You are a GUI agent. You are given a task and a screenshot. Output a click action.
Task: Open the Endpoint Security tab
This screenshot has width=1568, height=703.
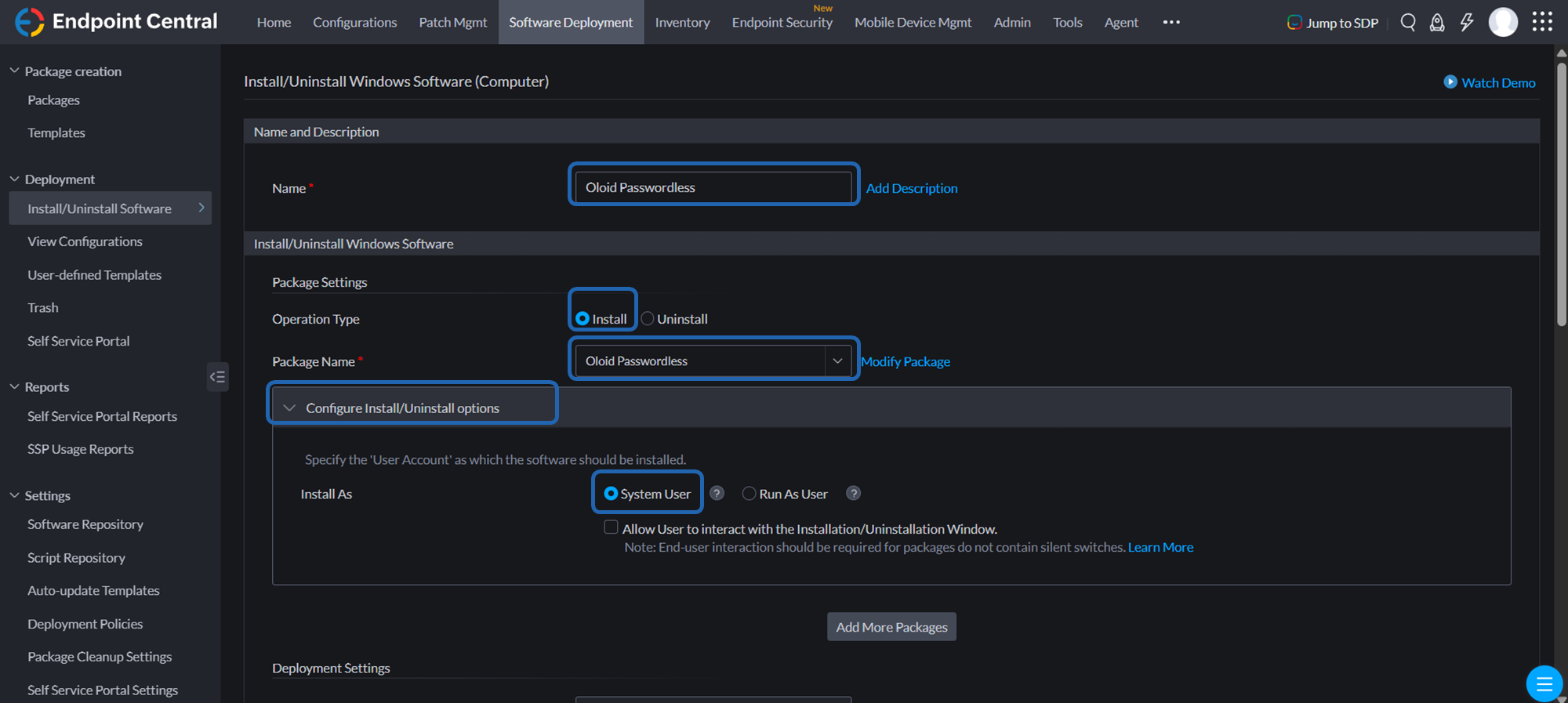[782, 22]
